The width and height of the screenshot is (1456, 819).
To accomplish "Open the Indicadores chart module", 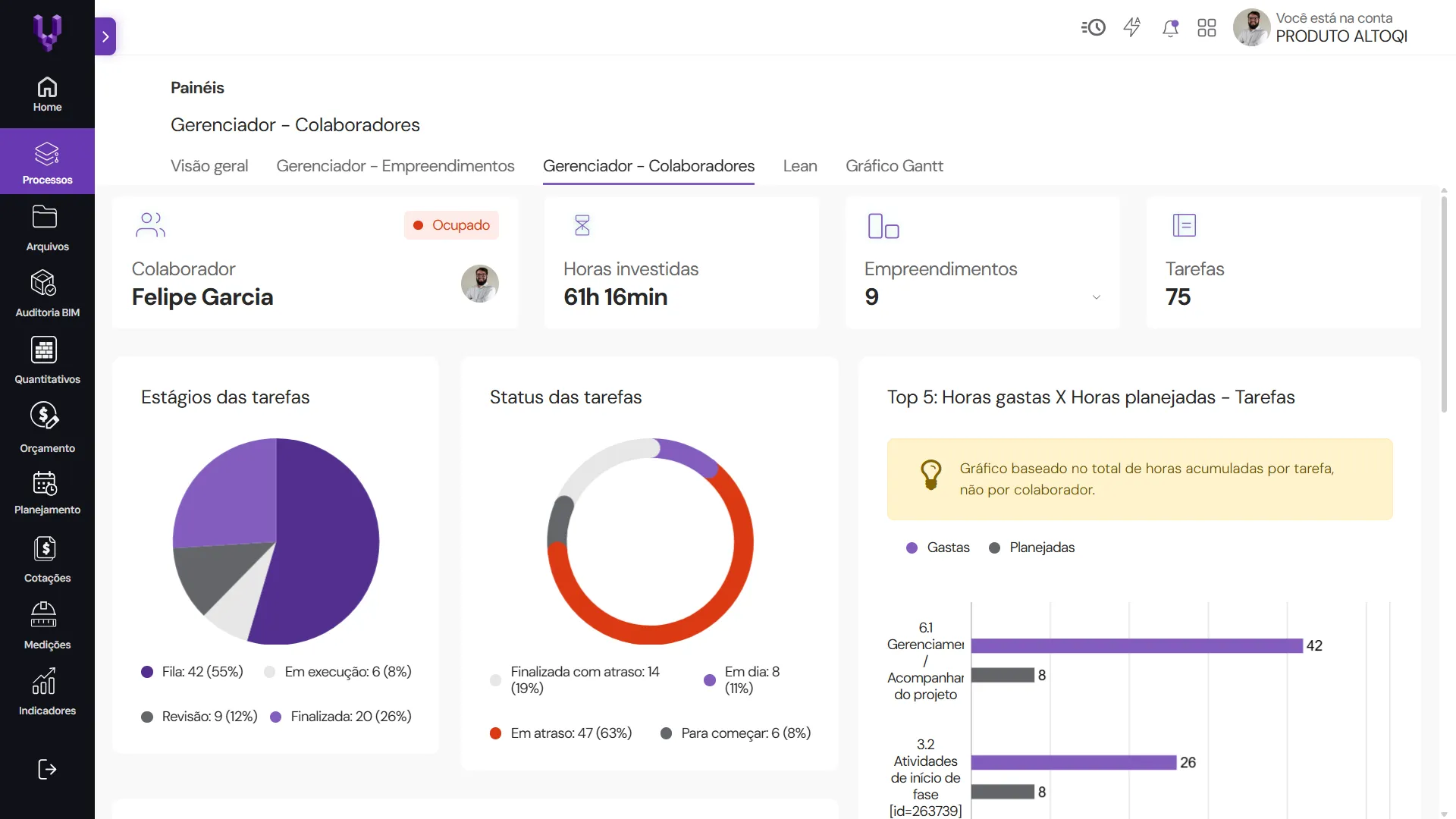I will click(47, 692).
